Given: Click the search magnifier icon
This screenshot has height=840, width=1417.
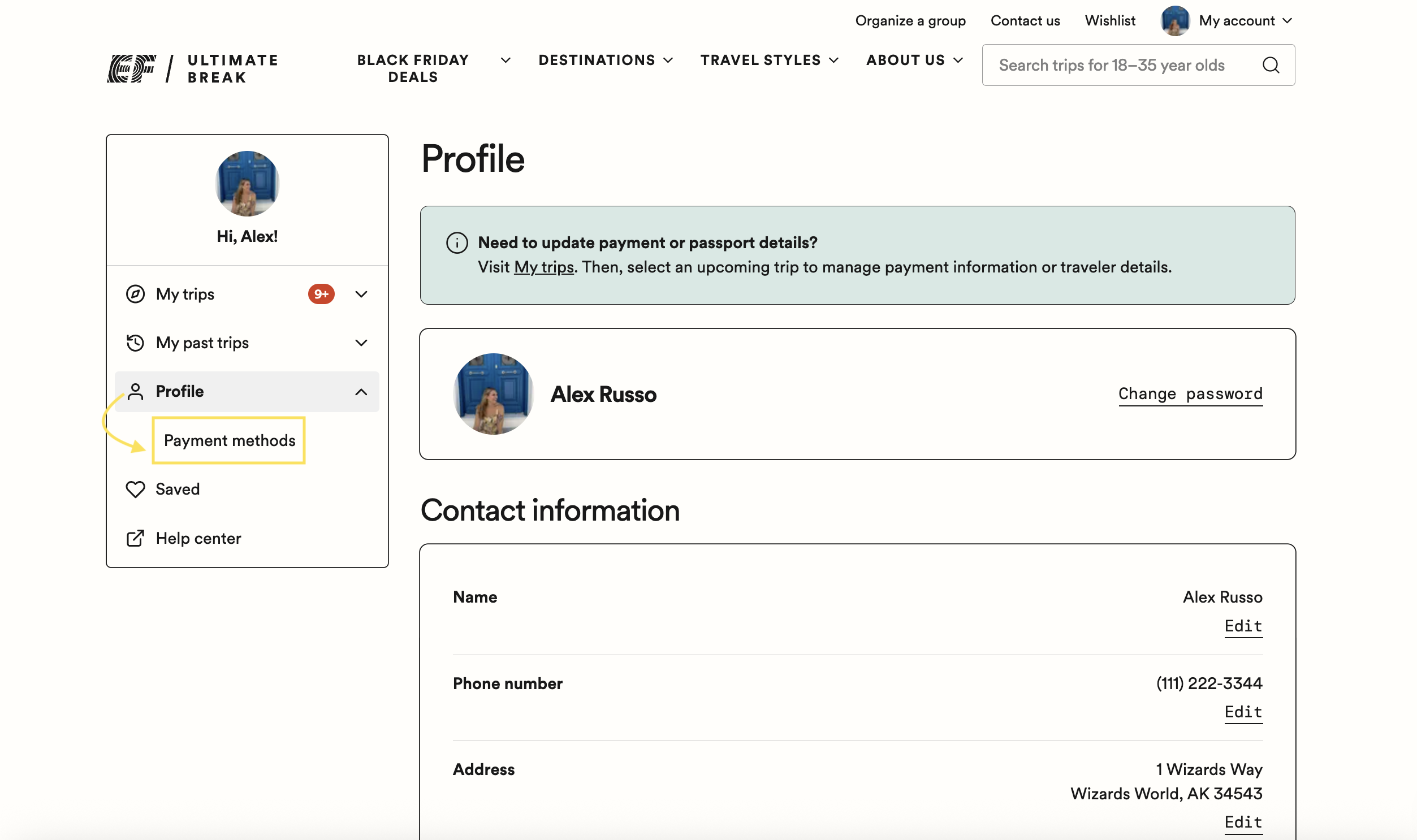Looking at the screenshot, I should [1271, 65].
